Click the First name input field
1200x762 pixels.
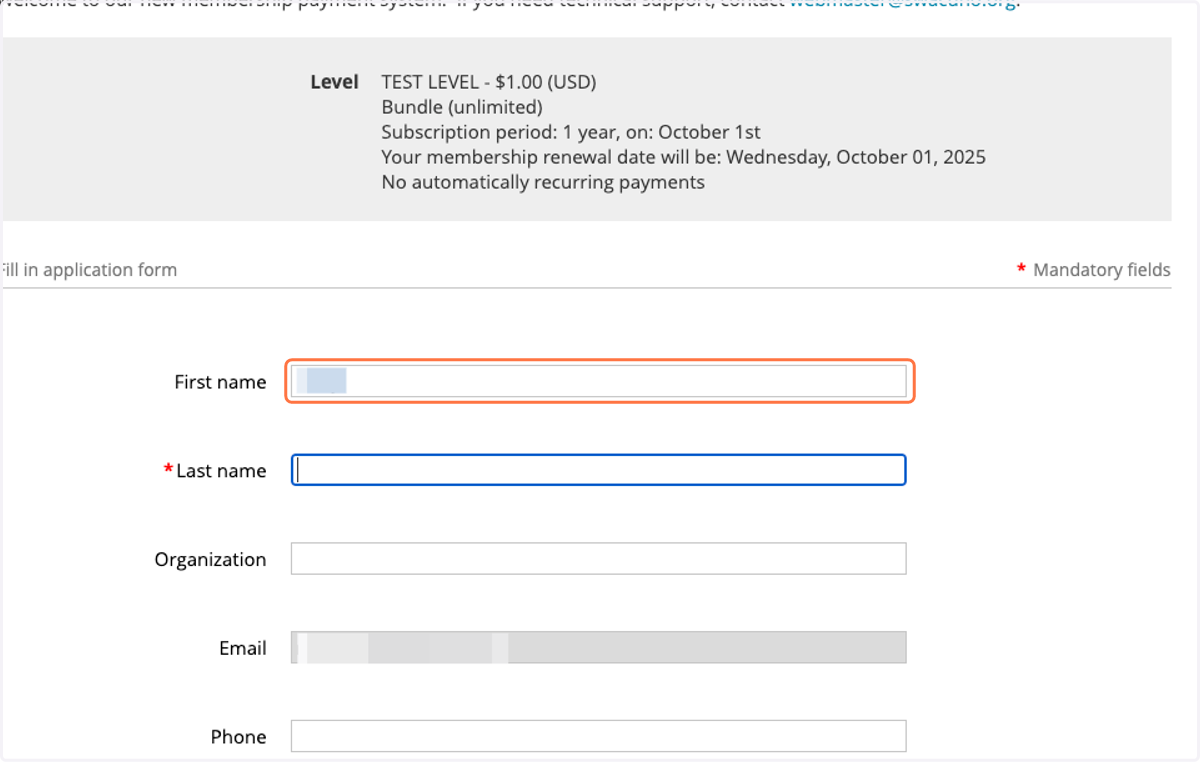coord(599,381)
